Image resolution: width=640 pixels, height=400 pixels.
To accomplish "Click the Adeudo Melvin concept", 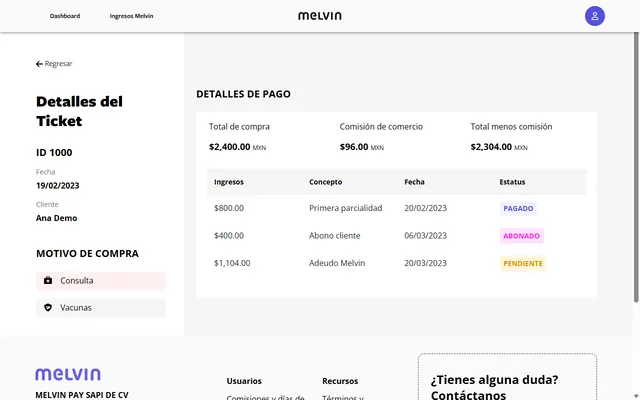I will (337, 263).
